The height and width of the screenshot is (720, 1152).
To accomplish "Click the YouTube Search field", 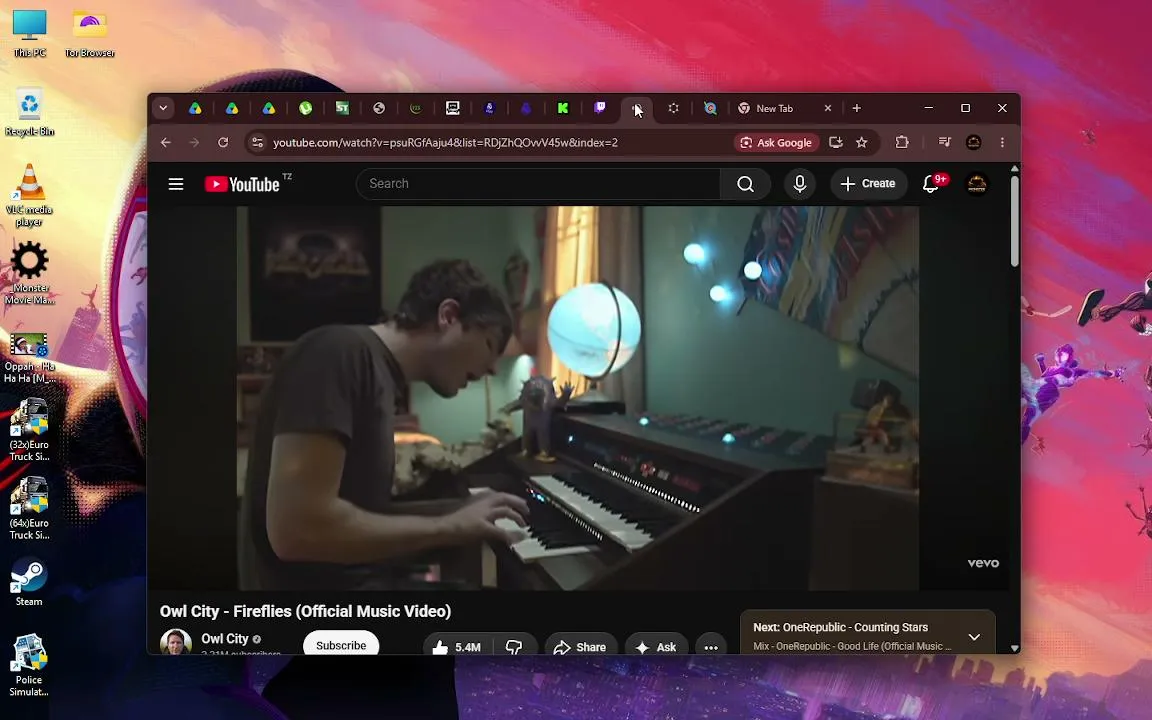I will [x=538, y=184].
